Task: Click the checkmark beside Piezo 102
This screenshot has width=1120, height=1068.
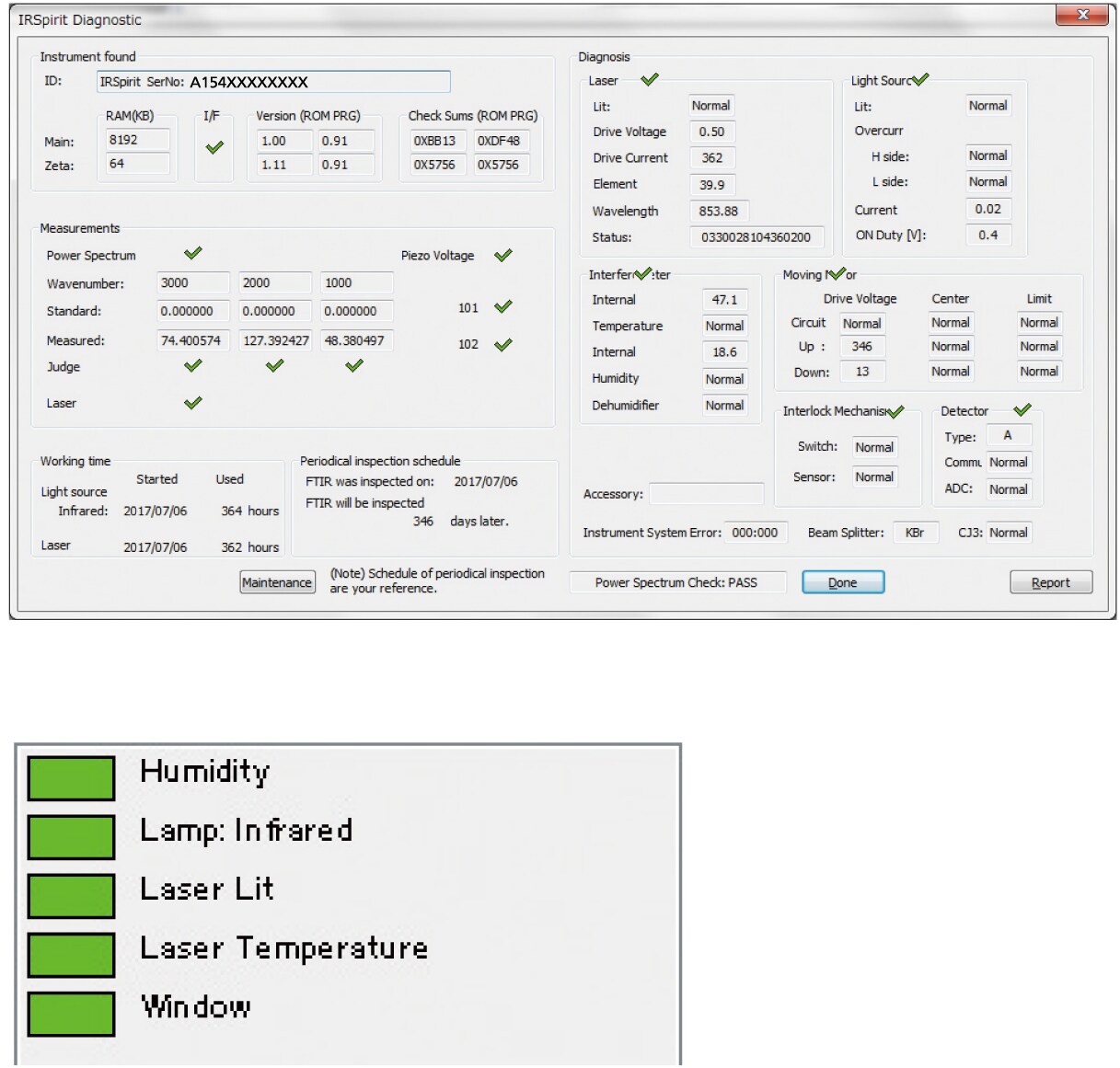Action: pyautogui.click(x=502, y=345)
